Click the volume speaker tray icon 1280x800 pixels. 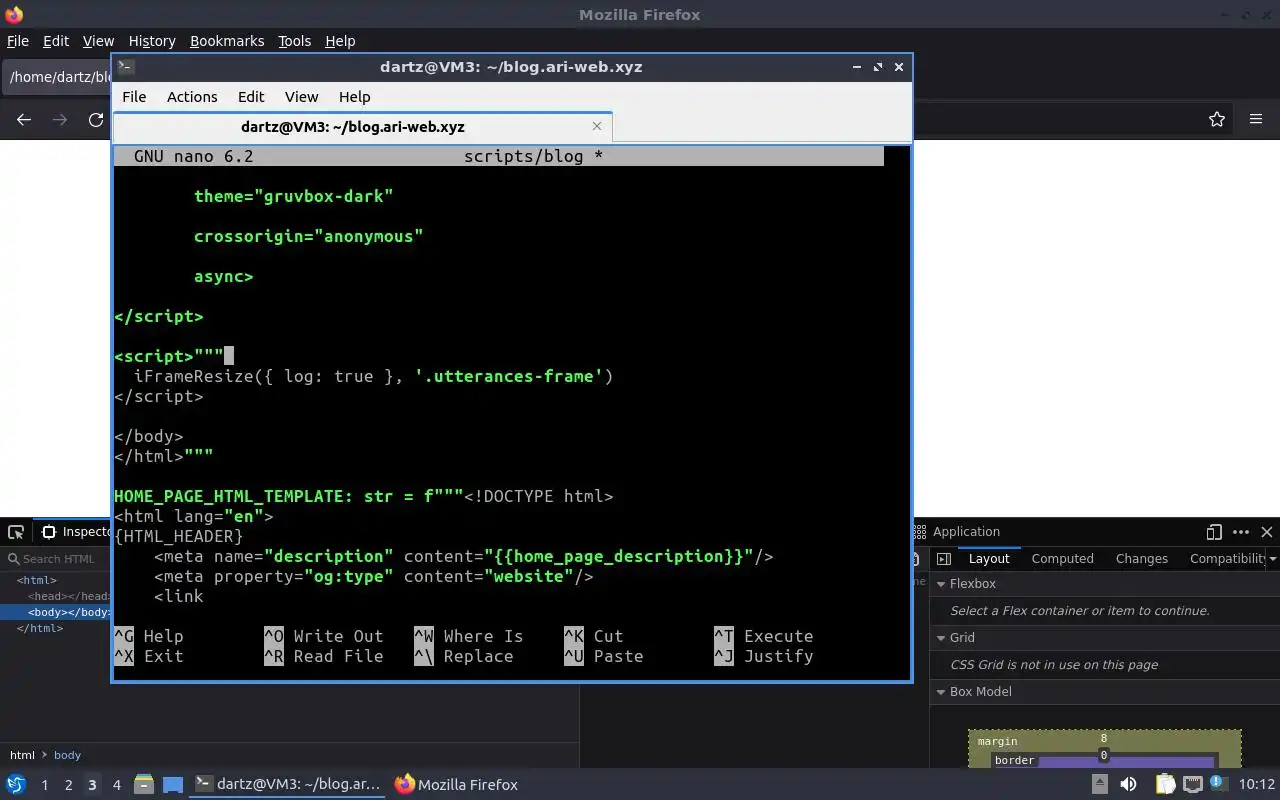(1128, 784)
